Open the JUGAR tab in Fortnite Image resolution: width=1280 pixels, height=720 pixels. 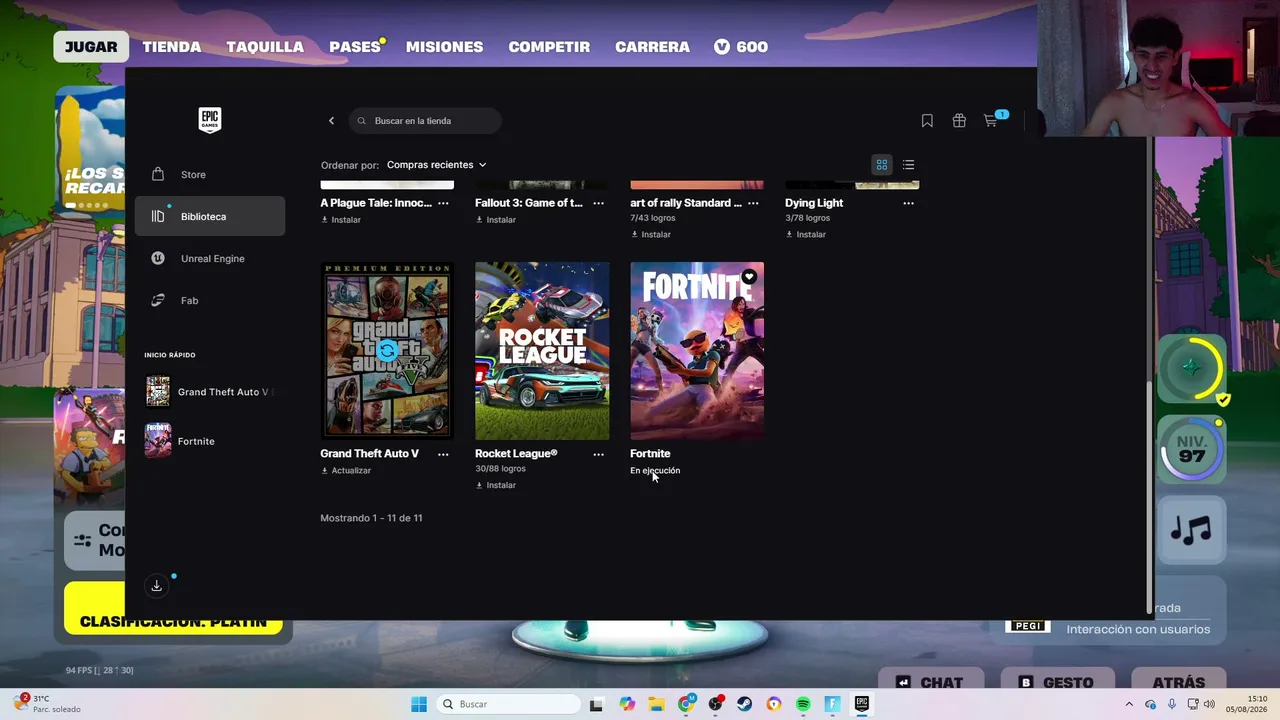[91, 47]
